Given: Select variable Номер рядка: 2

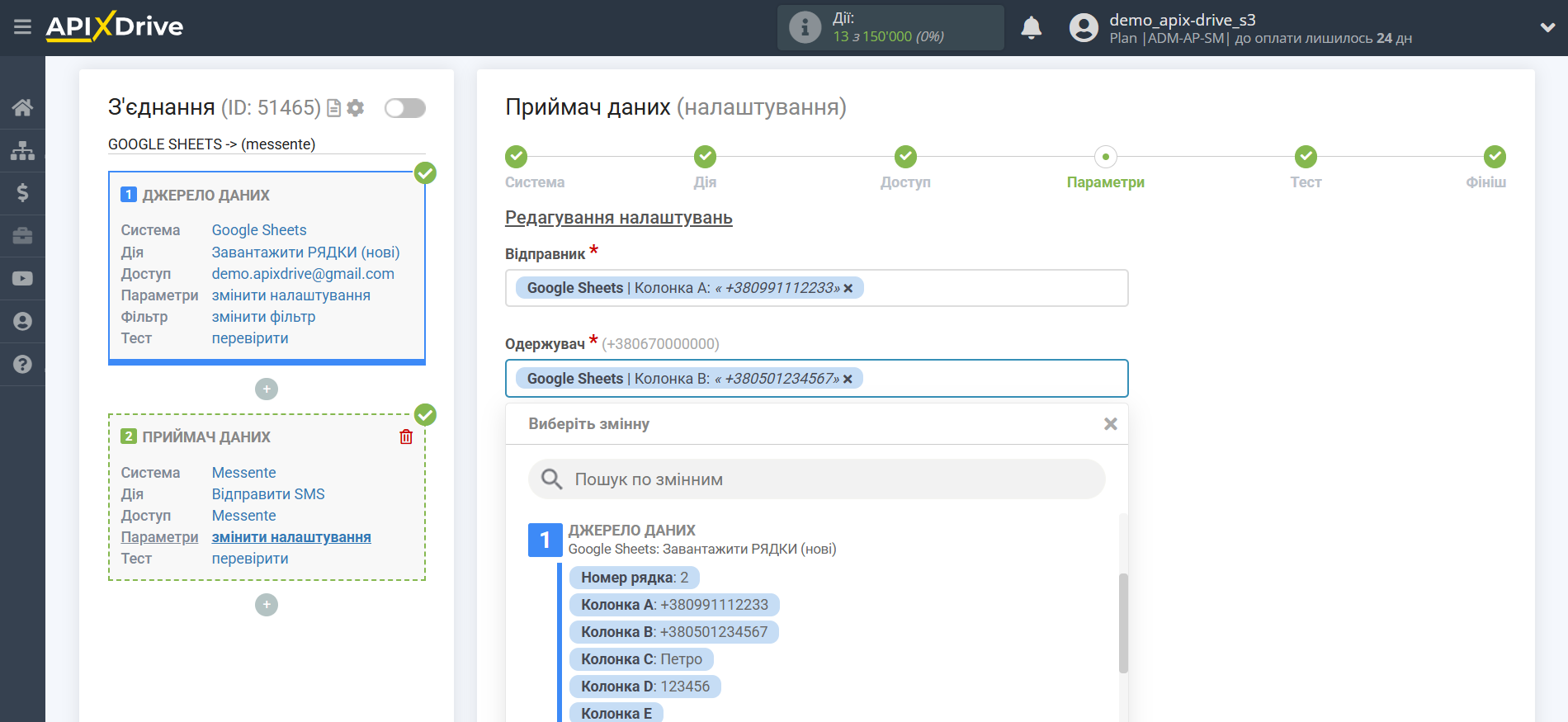Looking at the screenshot, I should tap(634, 578).
